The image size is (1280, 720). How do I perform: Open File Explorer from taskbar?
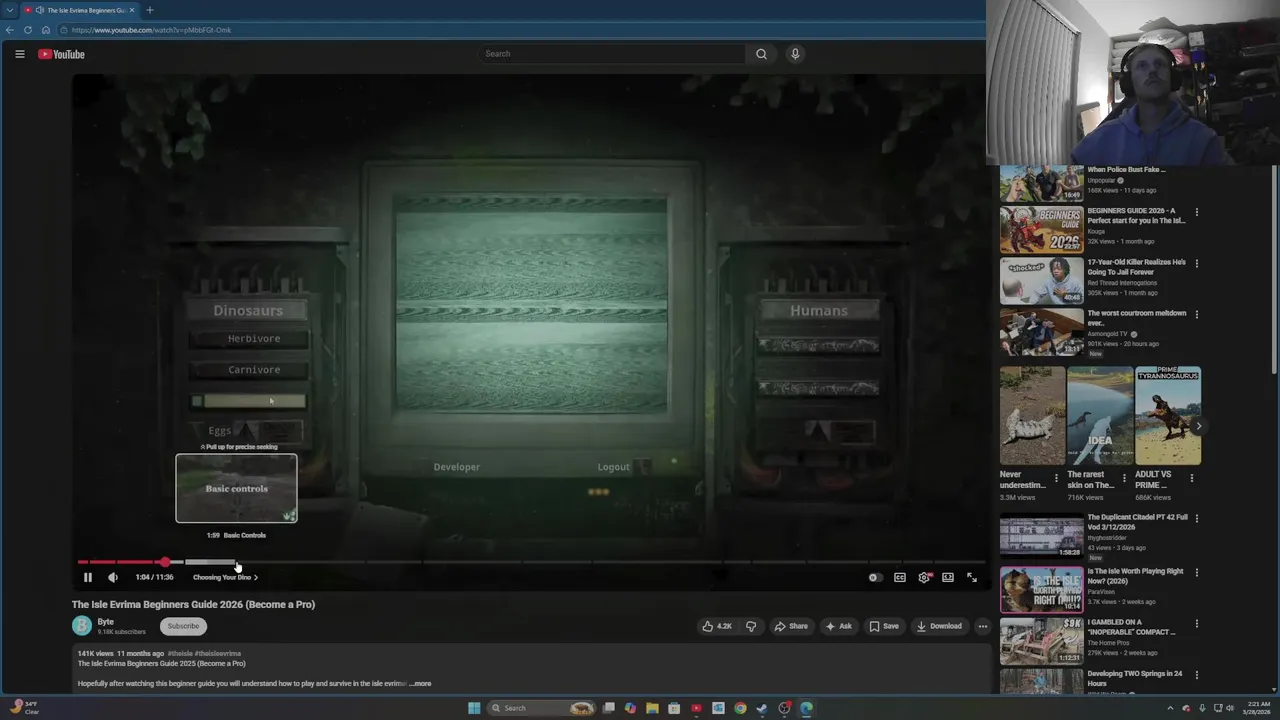[x=652, y=708]
